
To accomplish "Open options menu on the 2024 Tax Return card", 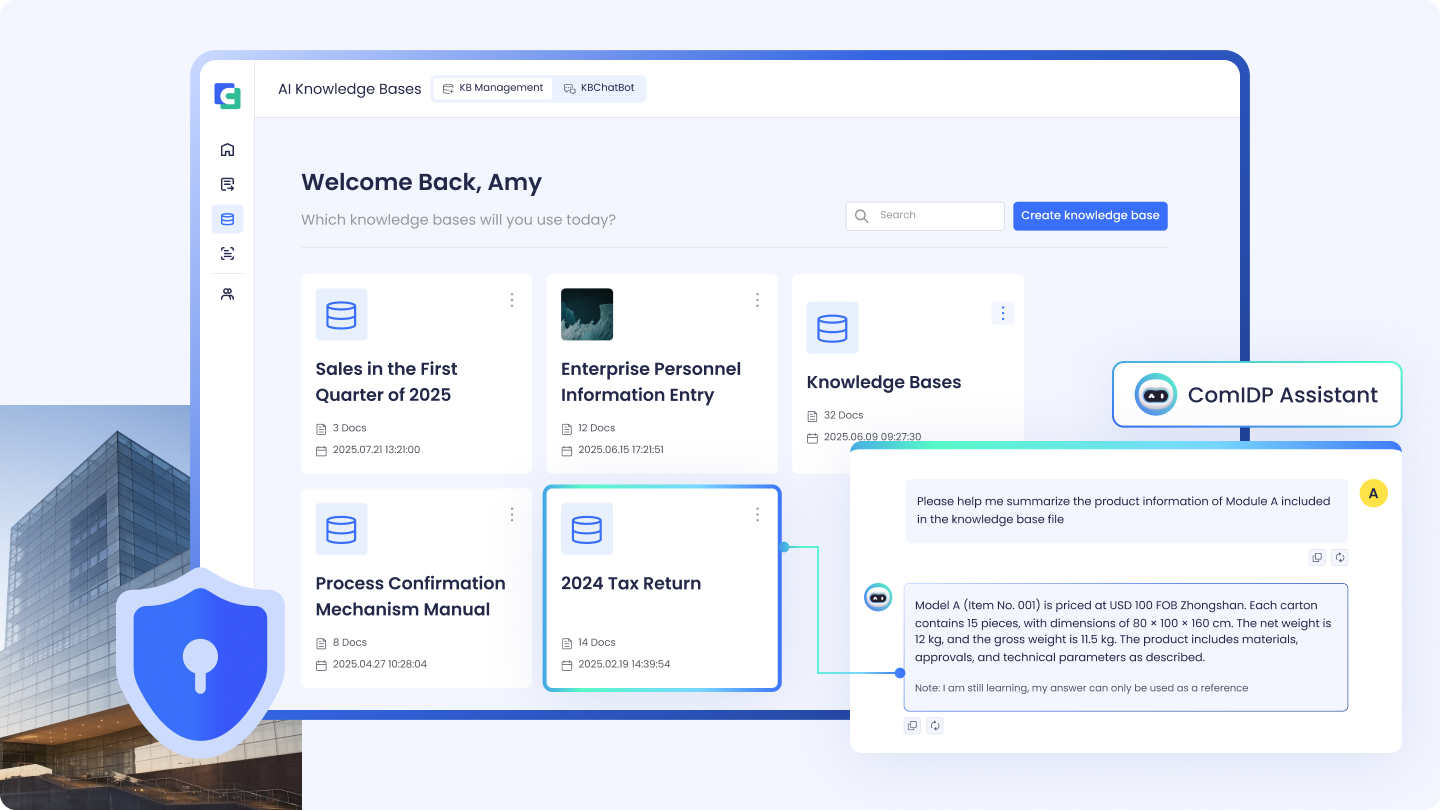I will [757, 514].
